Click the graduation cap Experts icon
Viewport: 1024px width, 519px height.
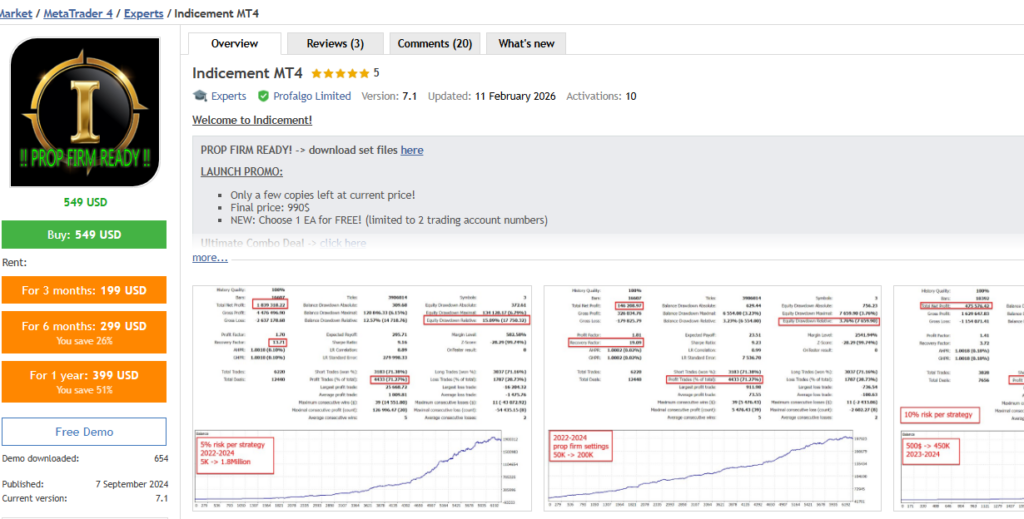coord(199,96)
